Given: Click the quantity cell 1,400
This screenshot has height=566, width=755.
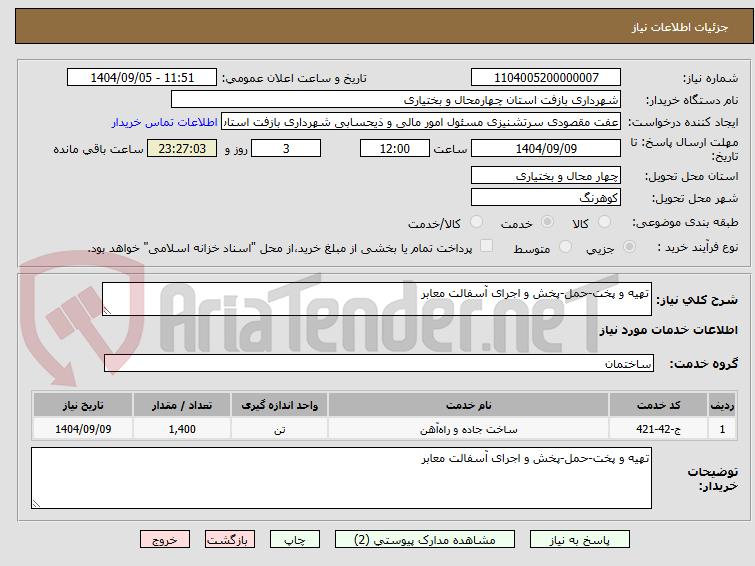Looking at the screenshot, I should pos(182,429).
